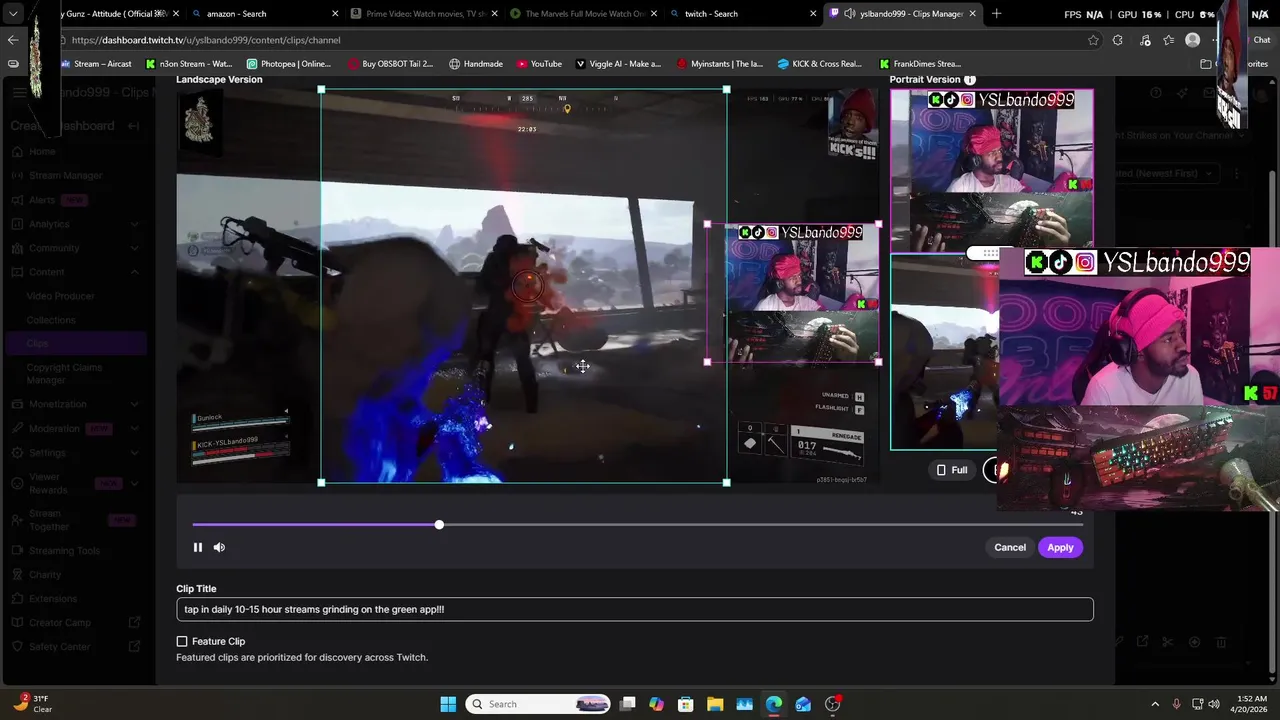Open the Stream – Aircast bookmark
Image resolution: width=1280 pixels, height=720 pixels.
click(x=96, y=64)
